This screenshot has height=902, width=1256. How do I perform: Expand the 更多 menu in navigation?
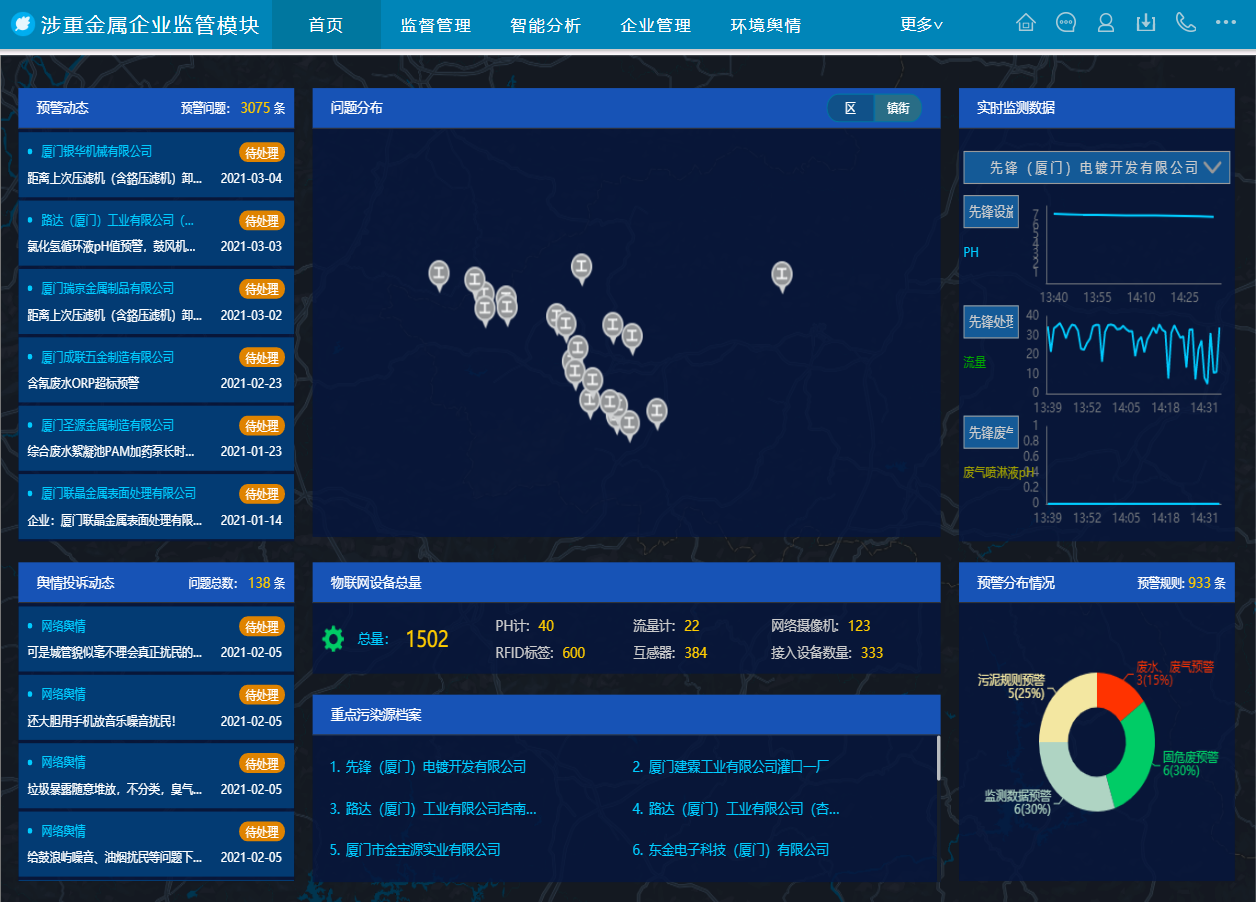pos(921,25)
